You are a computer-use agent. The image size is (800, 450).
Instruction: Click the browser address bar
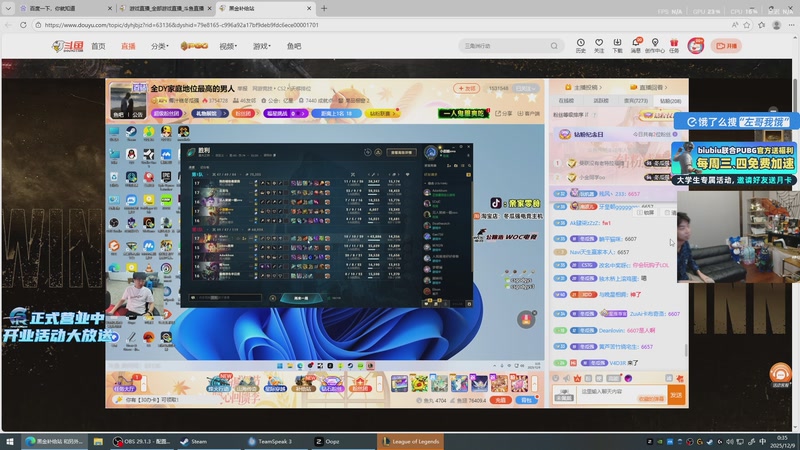(383, 24)
